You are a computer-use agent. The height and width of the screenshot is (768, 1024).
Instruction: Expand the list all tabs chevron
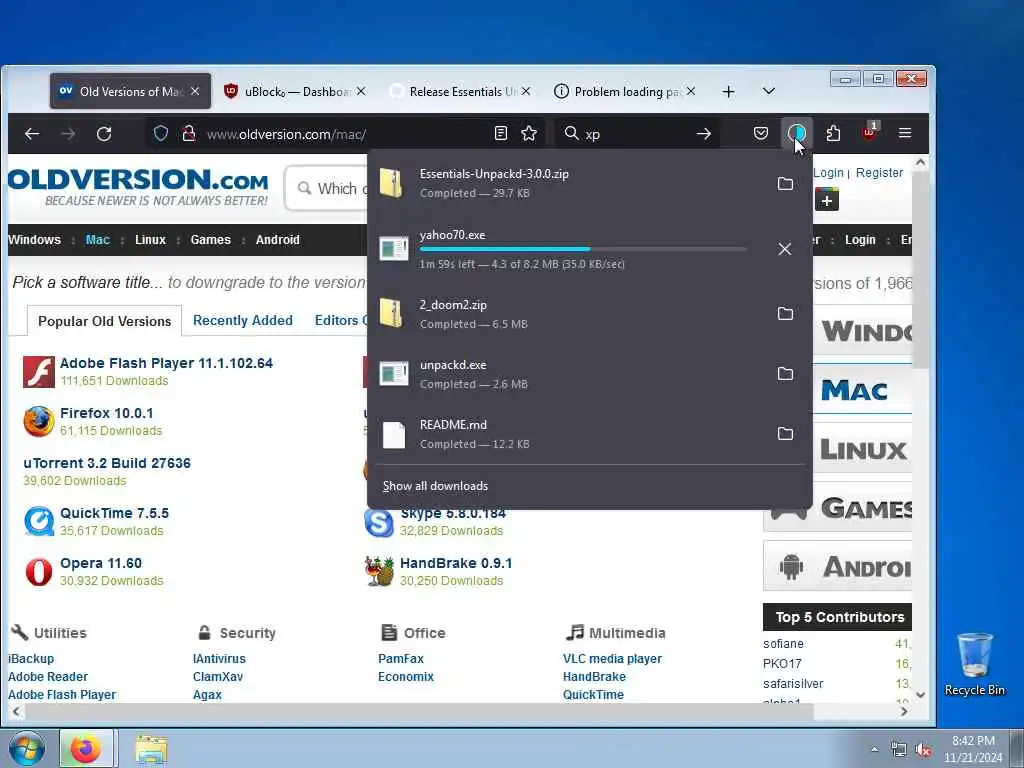coord(769,91)
